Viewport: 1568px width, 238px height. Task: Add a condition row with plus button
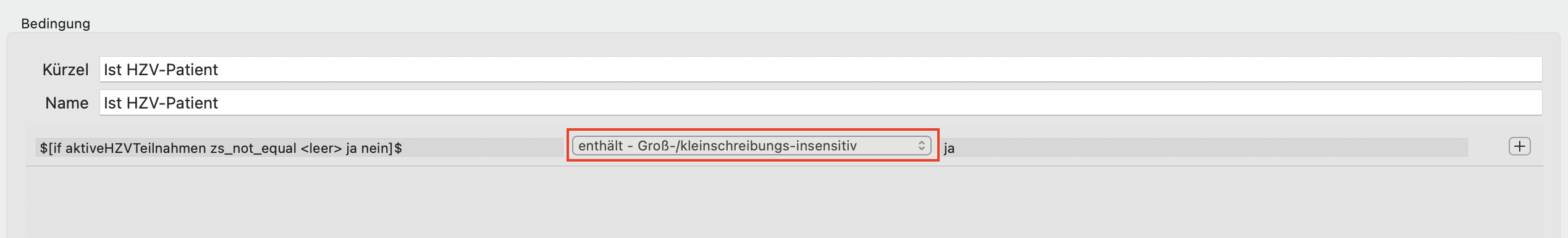tap(1519, 146)
